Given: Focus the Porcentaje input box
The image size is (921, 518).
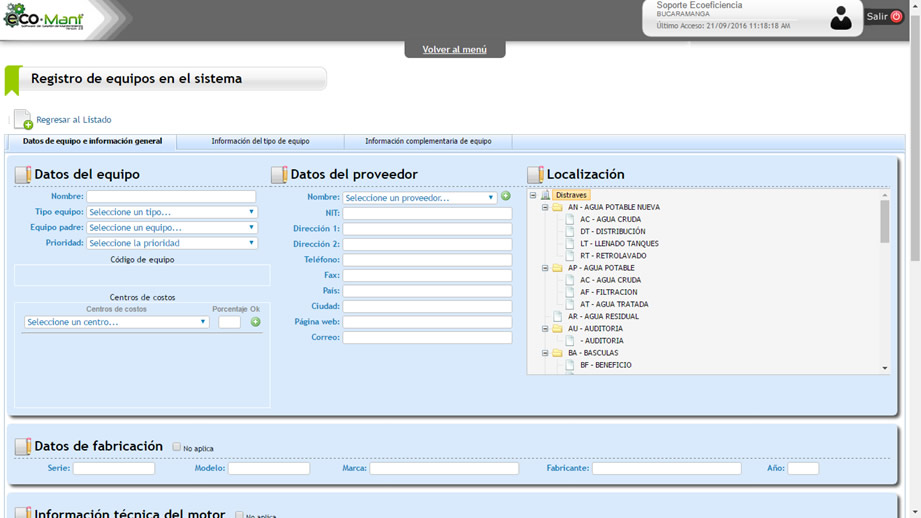Looking at the screenshot, I should tap(230, 322).
